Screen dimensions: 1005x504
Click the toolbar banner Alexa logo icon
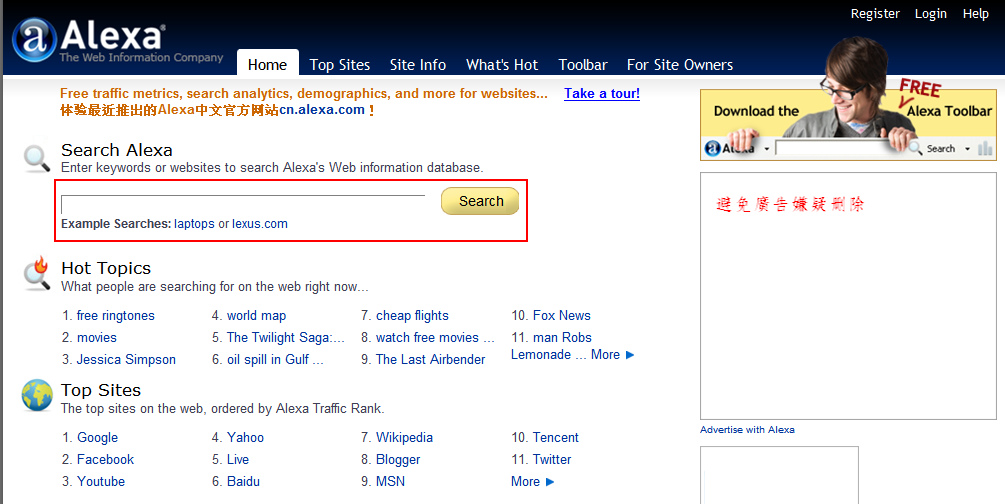[x=712, y=149]
